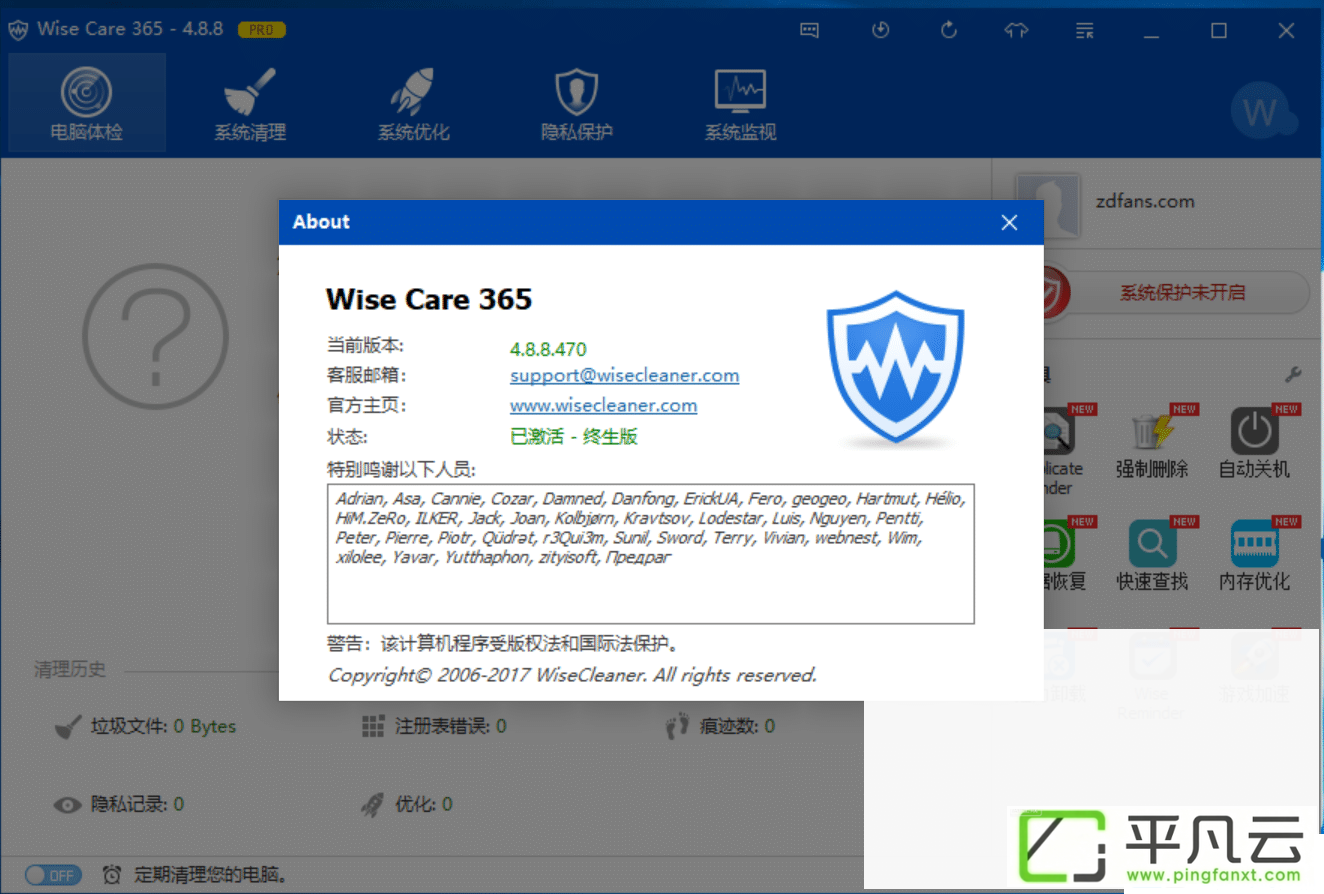Click the zdfans.com account name
1324x894 pixels.
(x=1144, y=201)
